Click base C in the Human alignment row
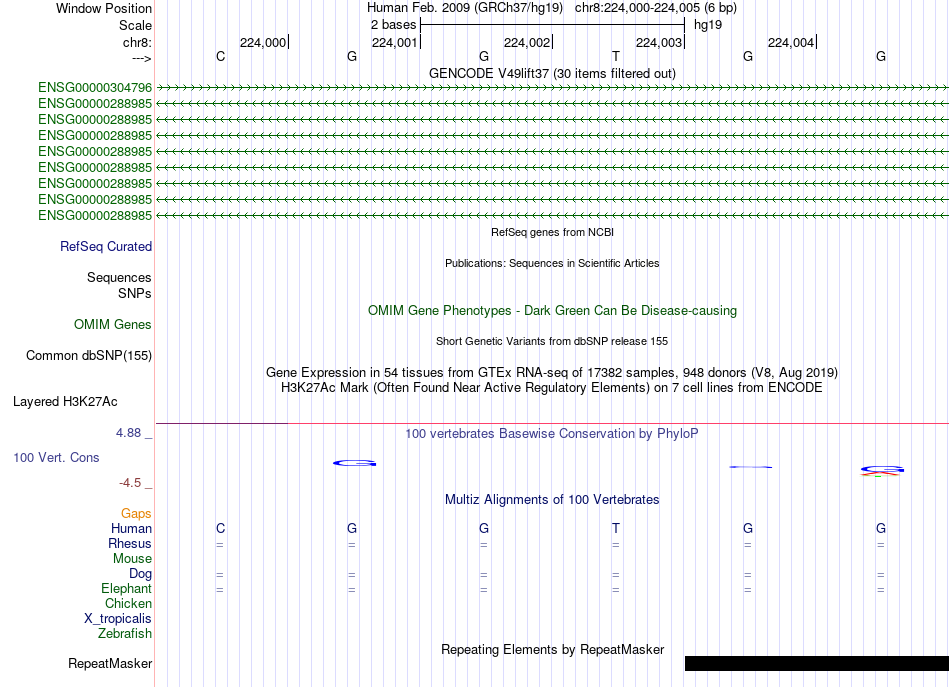The height and width of the screenshot is (687, 950). [x=221, y=528]
